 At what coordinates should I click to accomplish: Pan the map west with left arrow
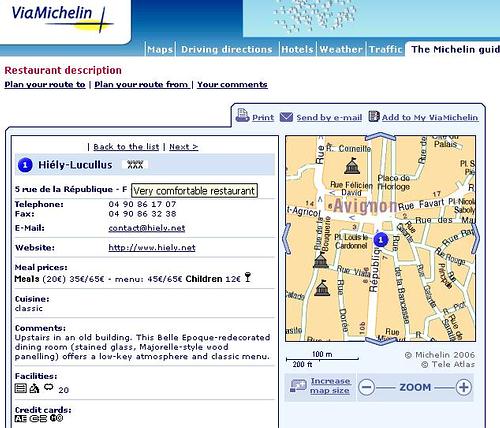(x=287, y=239)
